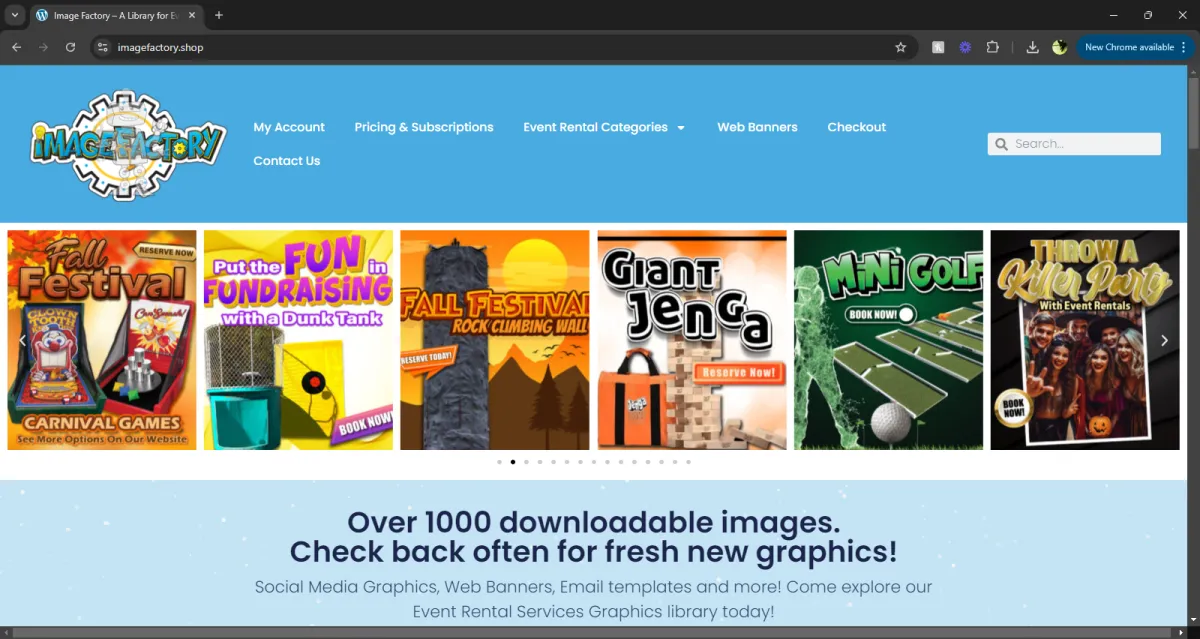Viewport: 1200px width, 639px height.
Task: Reload the page with refresh icon
Action: [70, 47]
